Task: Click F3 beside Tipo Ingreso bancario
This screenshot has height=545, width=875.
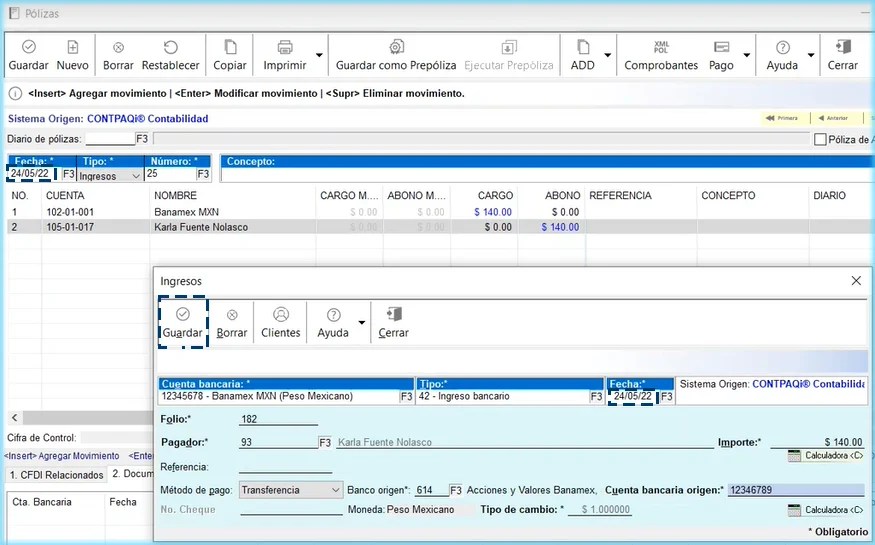Action: 597,397
